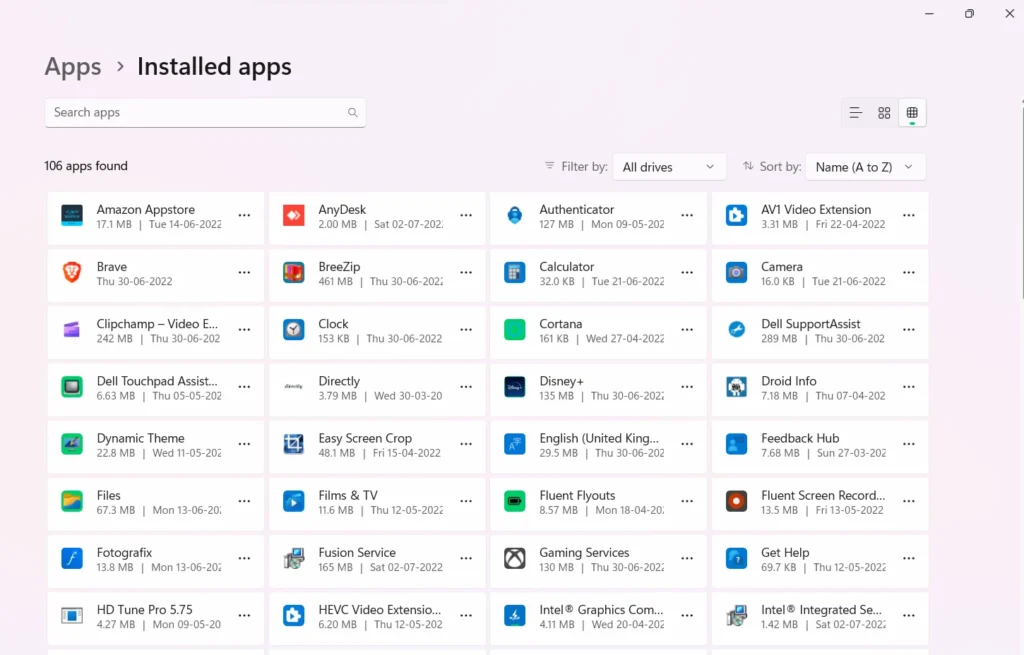Select the HEVC Video Extension name
1024x655 pixels.
coord(379,609)
